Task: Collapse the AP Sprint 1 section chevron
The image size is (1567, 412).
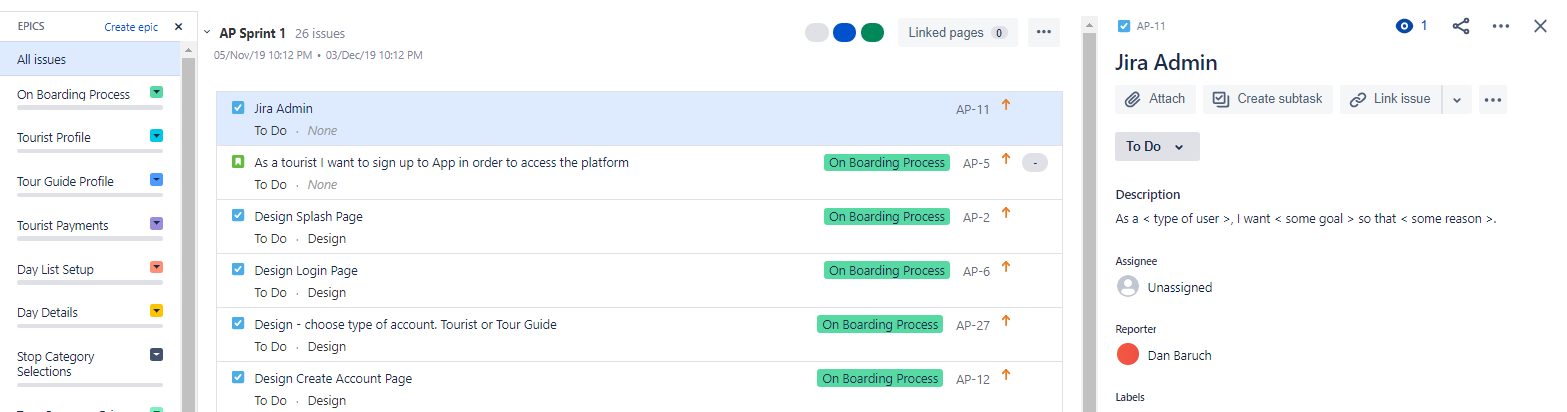Action: coord(207,33)
